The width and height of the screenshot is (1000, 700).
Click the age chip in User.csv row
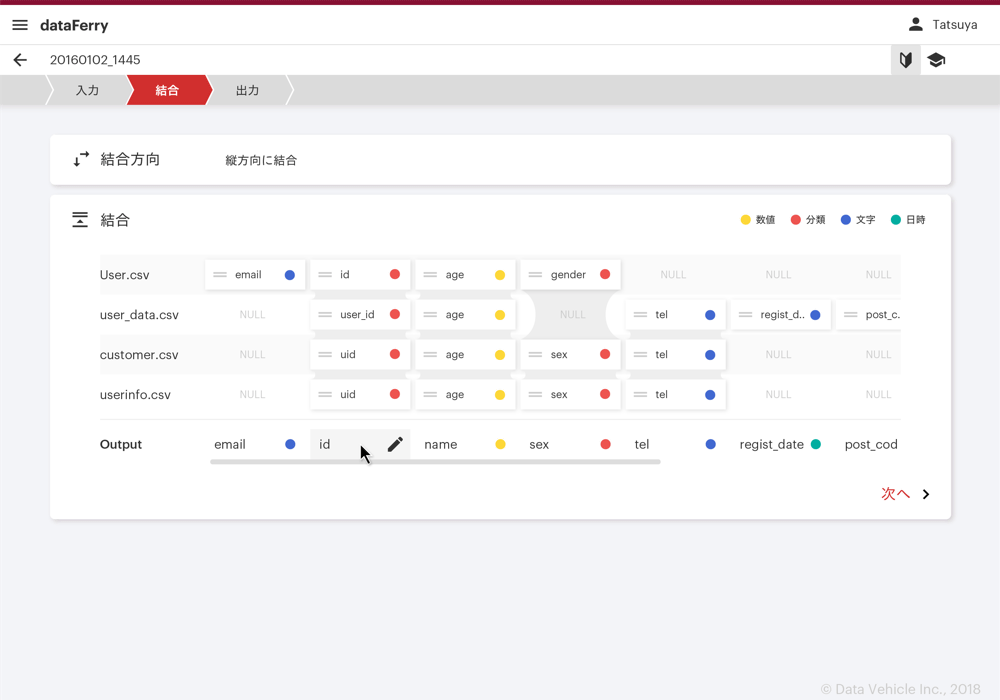(x=465, y=275)
